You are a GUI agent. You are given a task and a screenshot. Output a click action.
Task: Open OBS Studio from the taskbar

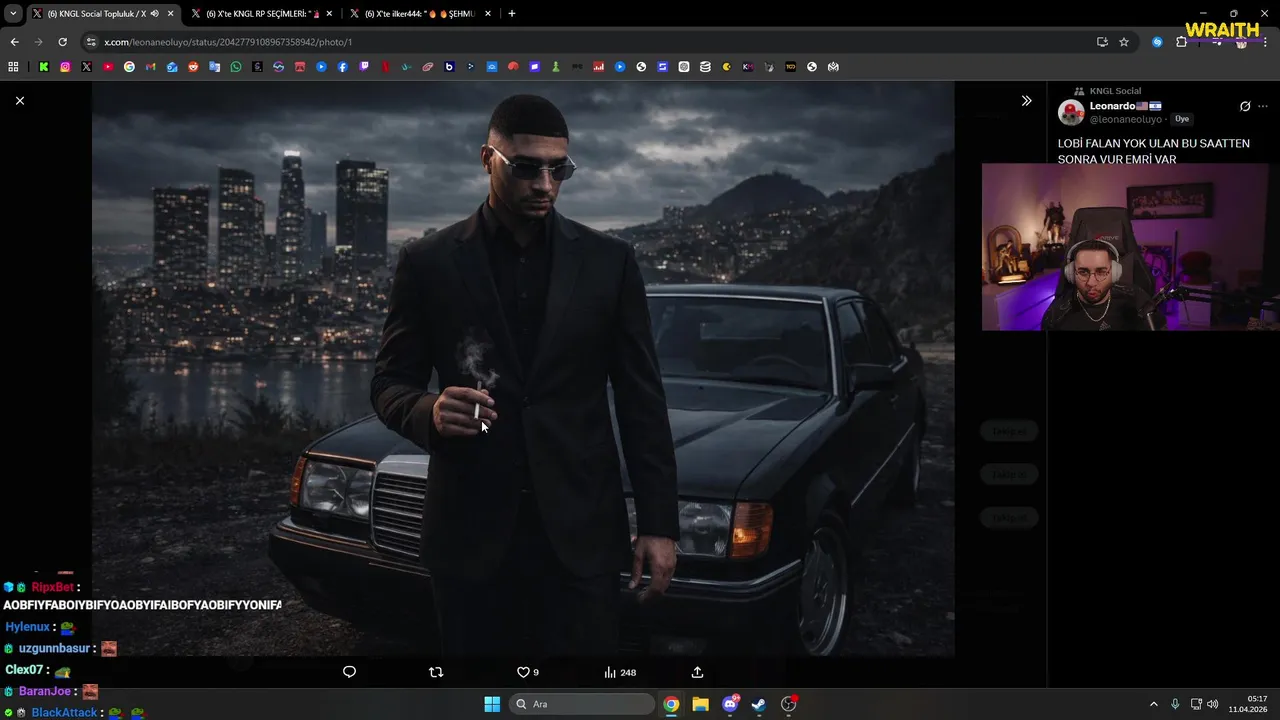pyautogui.click(x=789, y=704)
